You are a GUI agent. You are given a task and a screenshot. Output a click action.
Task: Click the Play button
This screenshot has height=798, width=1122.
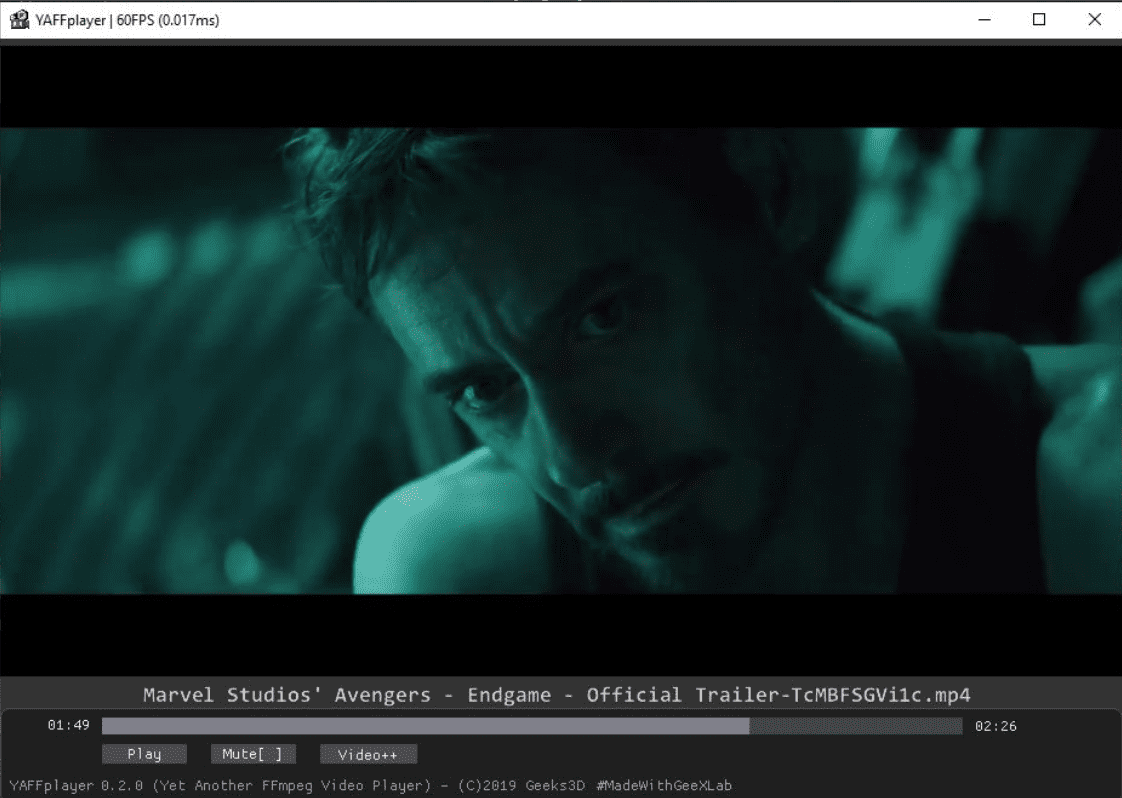[145, 754]
